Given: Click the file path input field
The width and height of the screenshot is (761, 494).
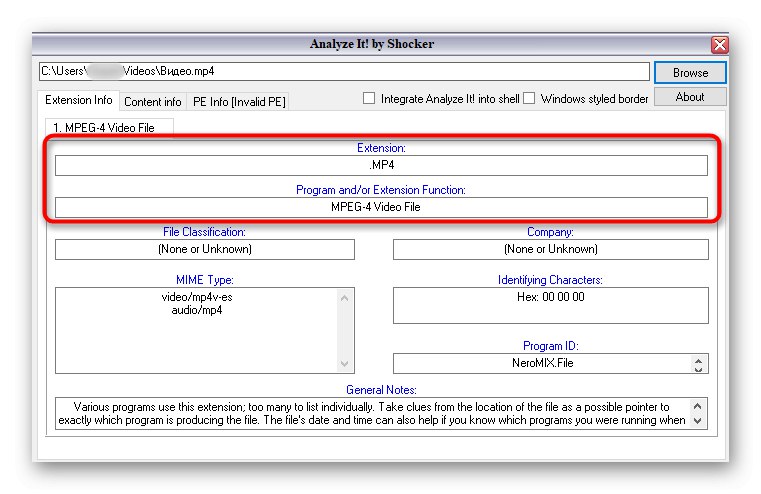Looking at the screenshot, I should point(344,71).
